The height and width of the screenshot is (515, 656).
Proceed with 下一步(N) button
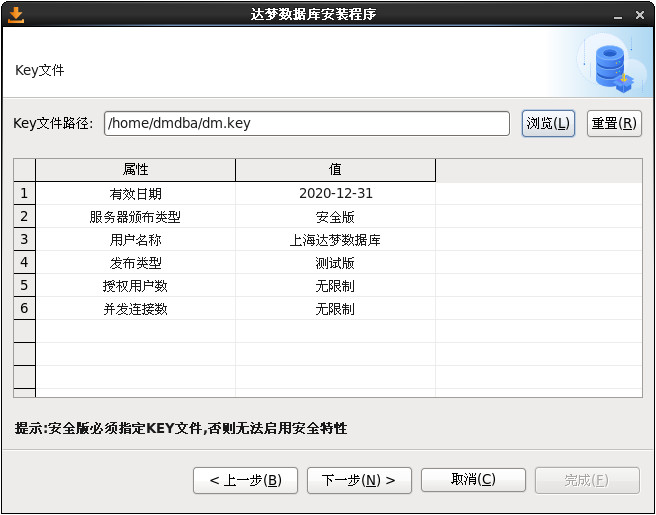tap(359, 480)
